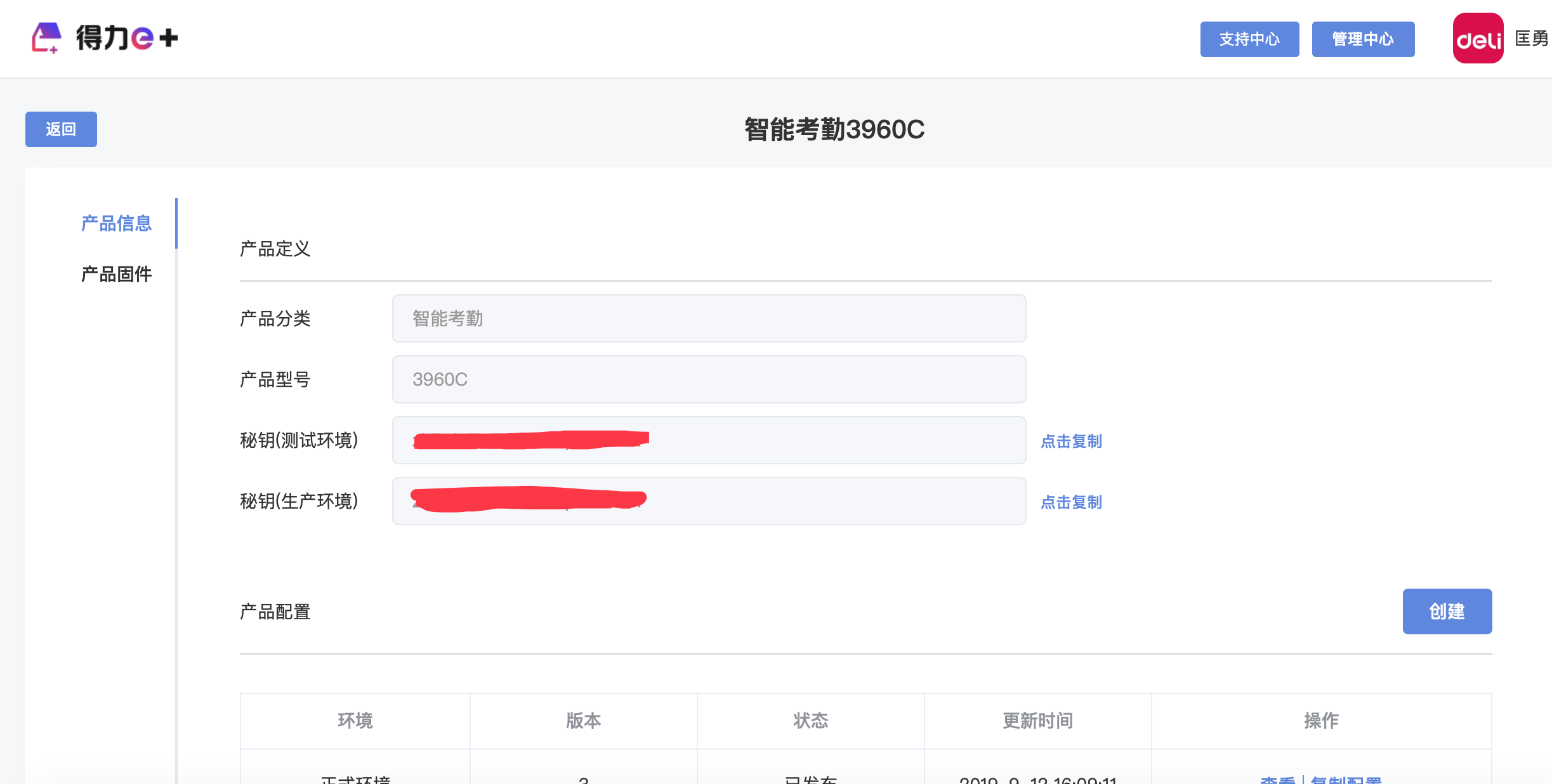
Task: Click the 产品型号 field label
Action: pyautogui.click(x=275, y=379)
